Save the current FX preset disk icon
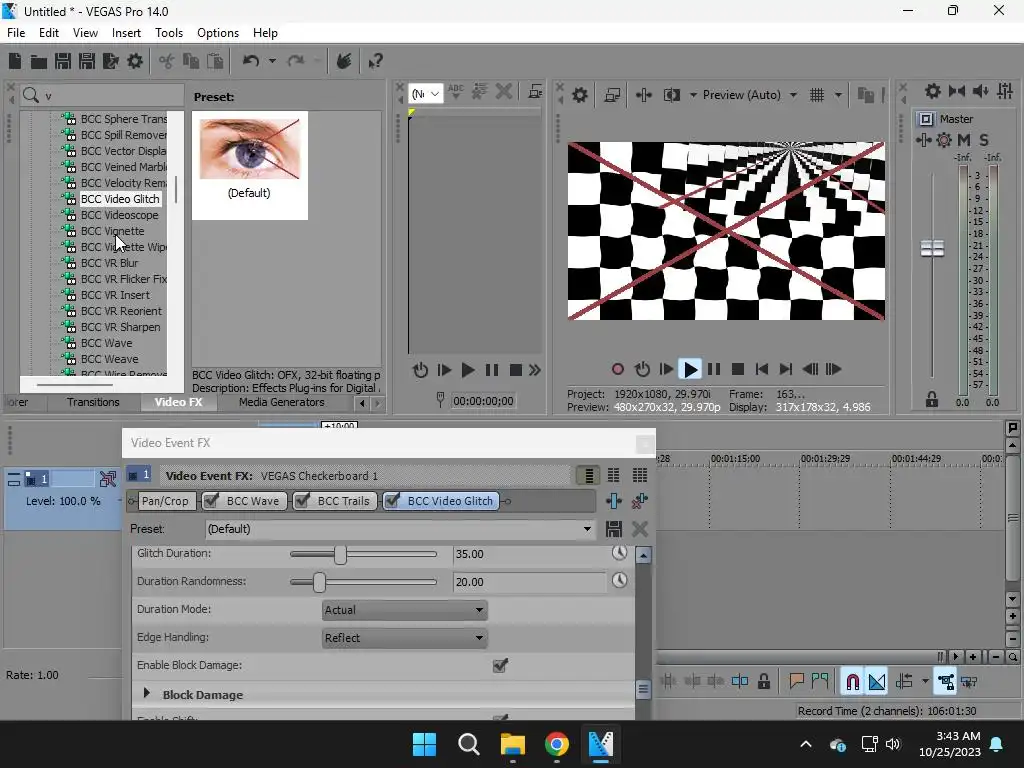Screen dimensions: 1024x768 [613, 529]
